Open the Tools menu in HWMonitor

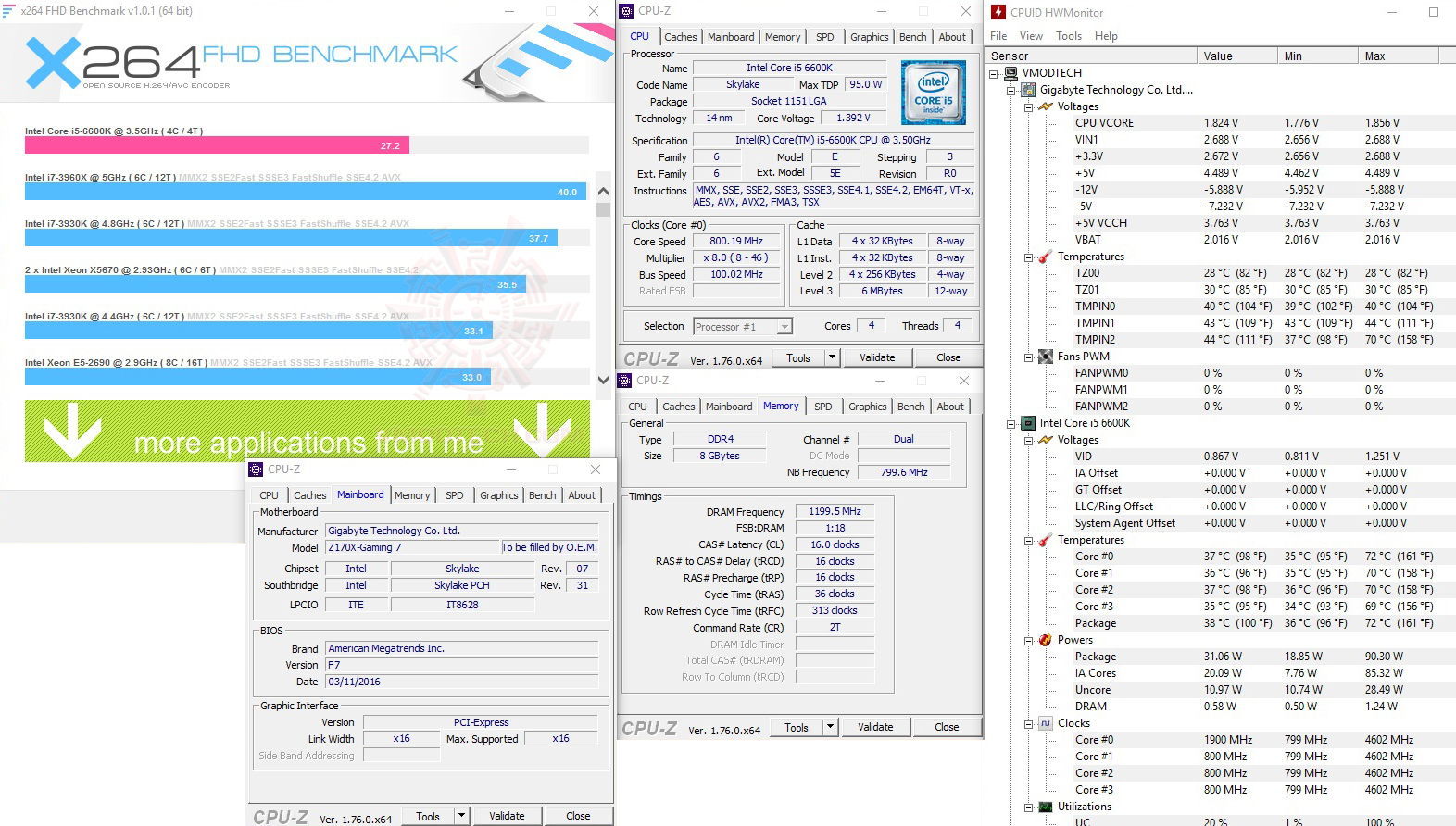(1069, 36)
